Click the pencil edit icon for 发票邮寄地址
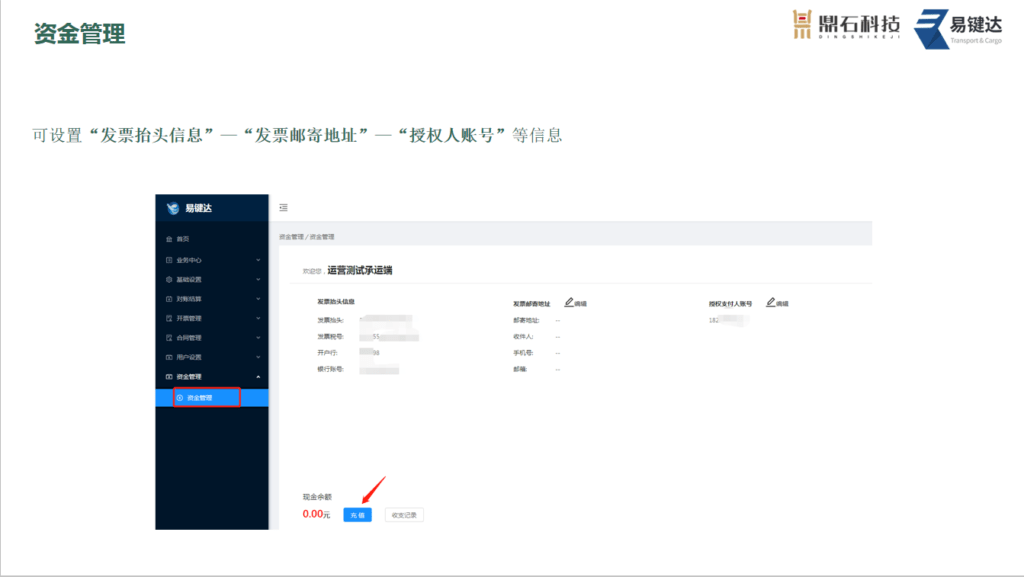This screenshot has height=577, width=1024. [x=569, y=302]
